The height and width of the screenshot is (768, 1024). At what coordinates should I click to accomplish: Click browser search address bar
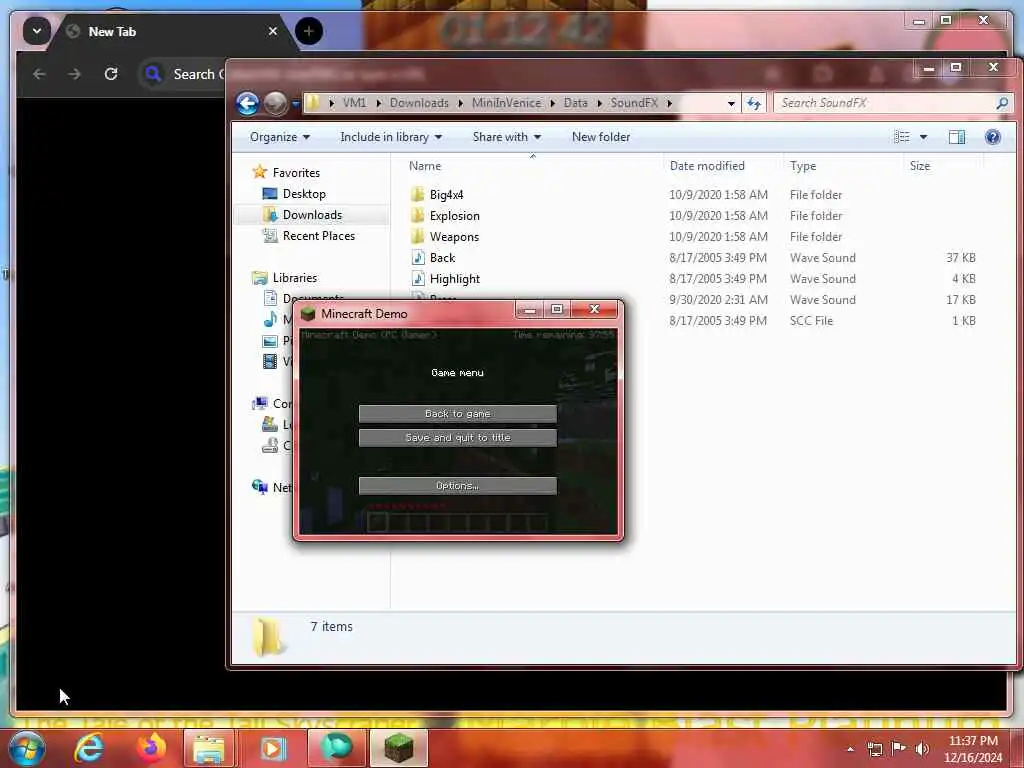[183, 74]
